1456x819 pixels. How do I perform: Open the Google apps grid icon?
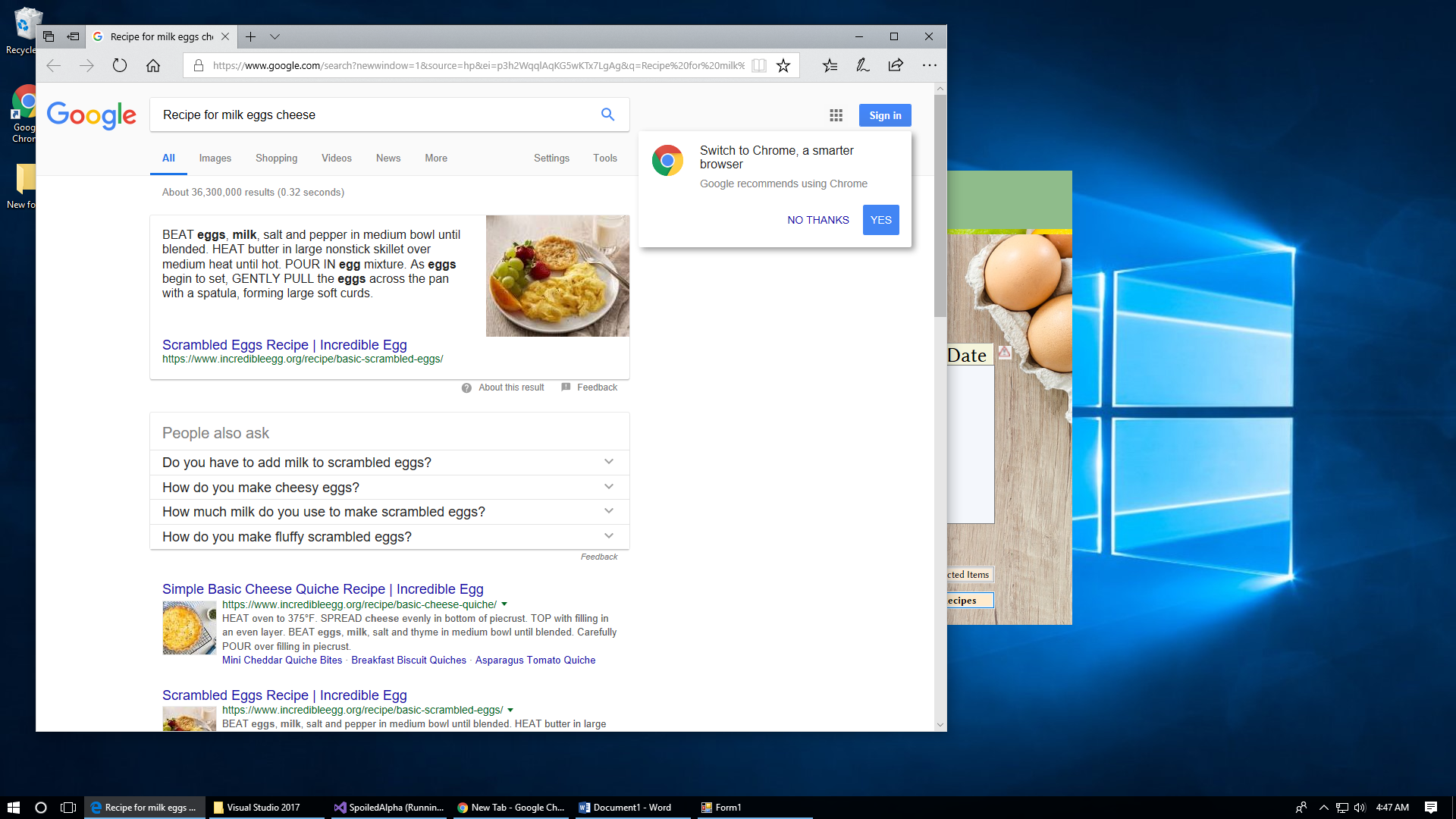coord(836,115)
